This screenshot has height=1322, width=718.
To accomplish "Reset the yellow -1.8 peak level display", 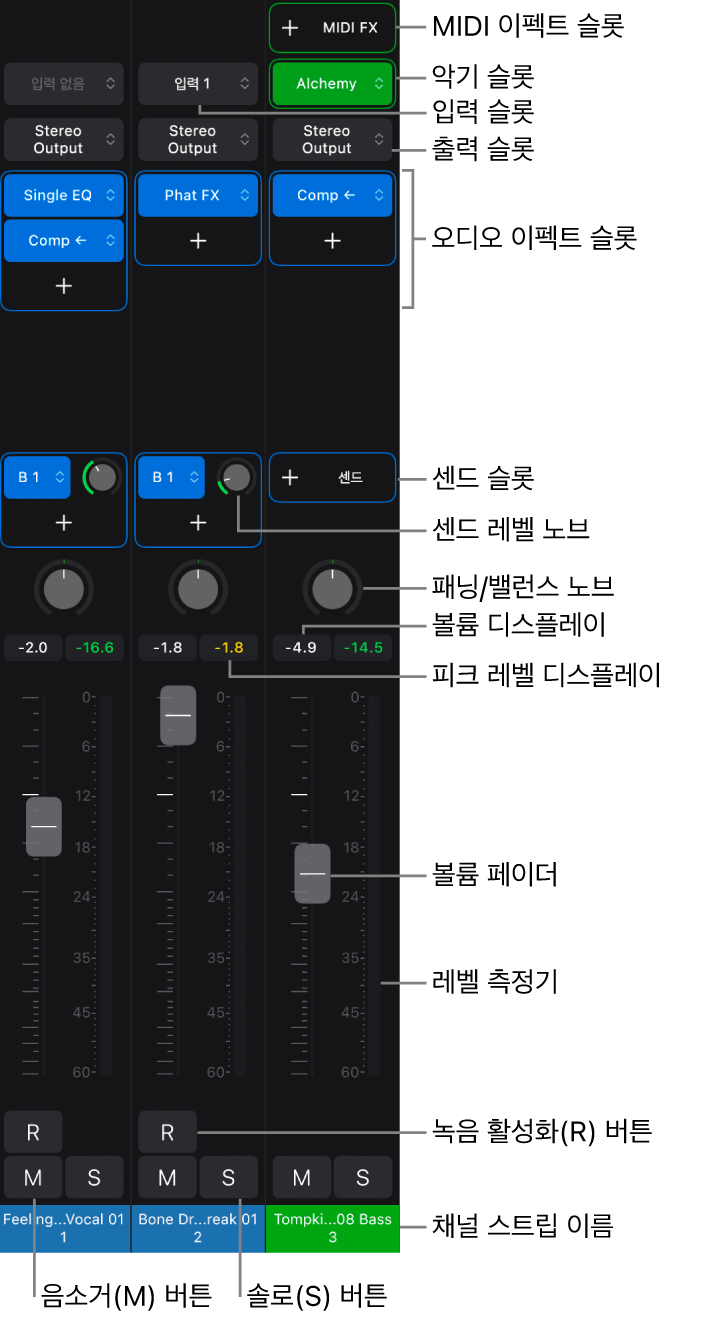I will click(x=228, y=647).
